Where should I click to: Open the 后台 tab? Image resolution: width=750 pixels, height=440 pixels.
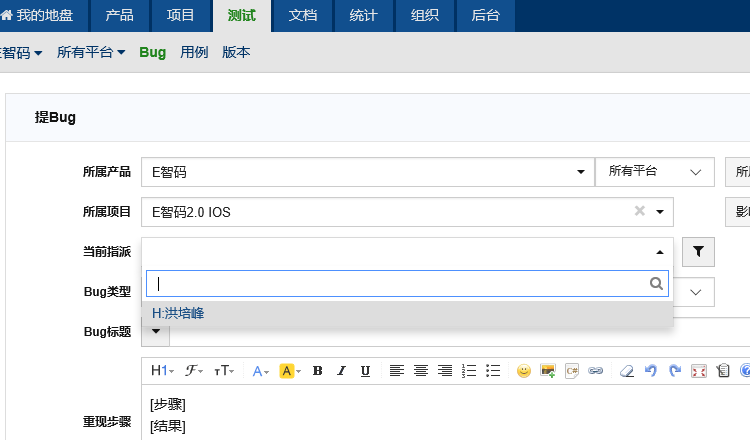[485, 15]
